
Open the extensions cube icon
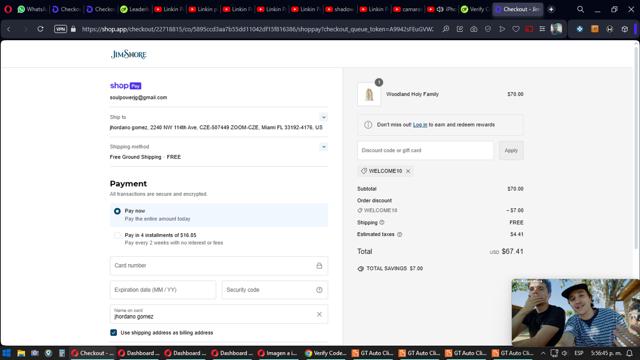625,29
